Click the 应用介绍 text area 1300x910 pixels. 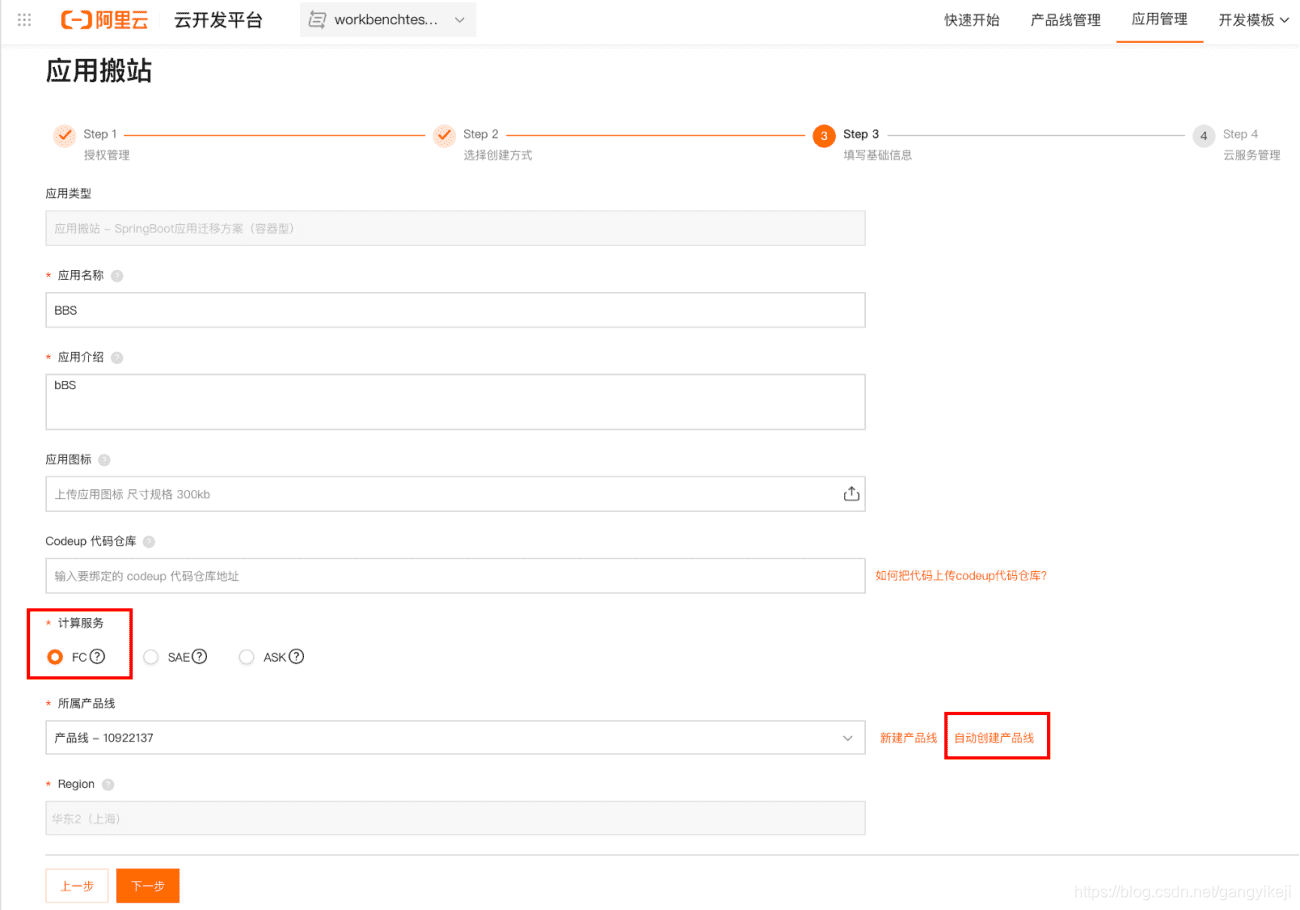(455, 402)
